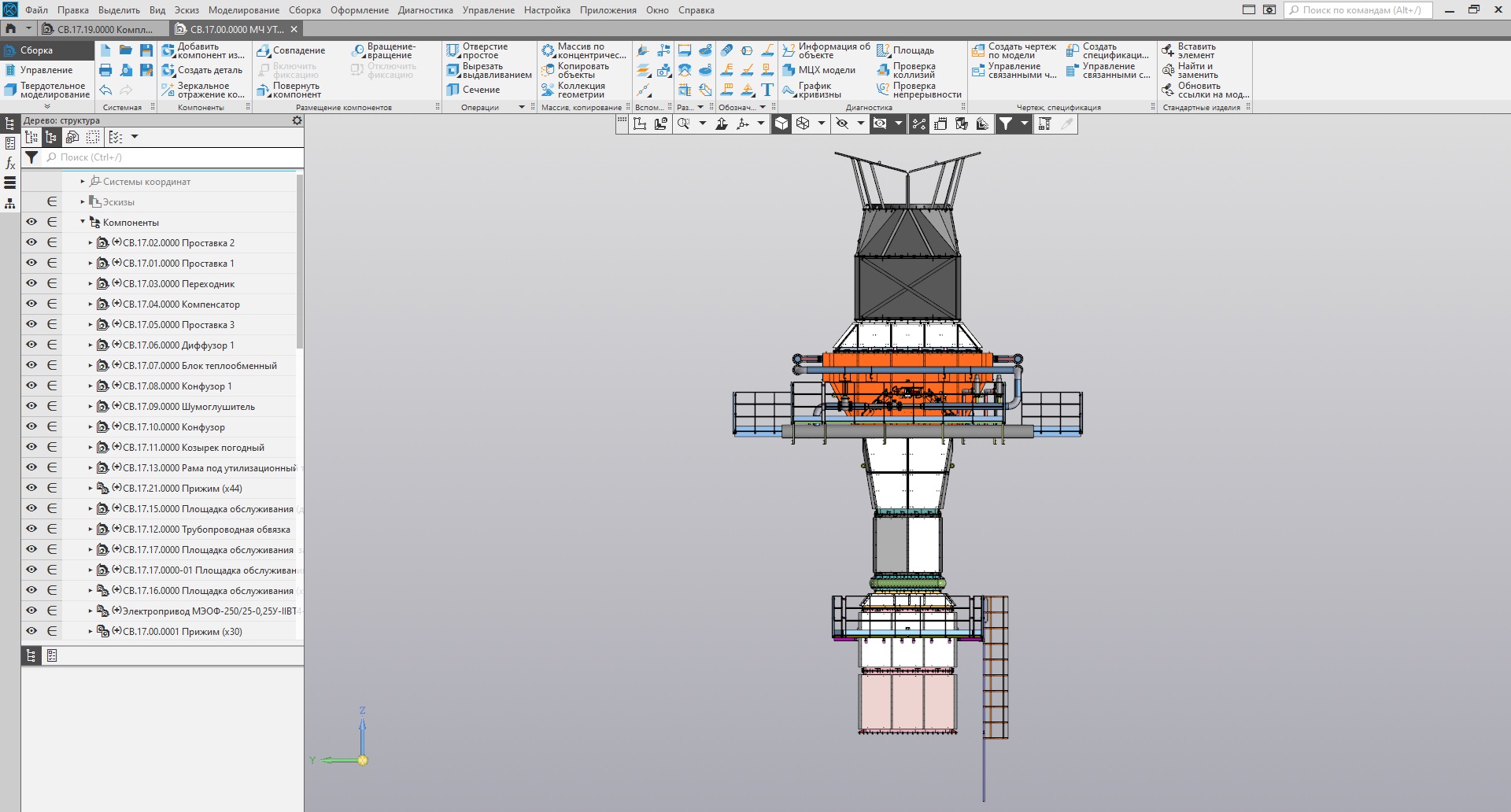Click the Управление mode button

point(46,70)
